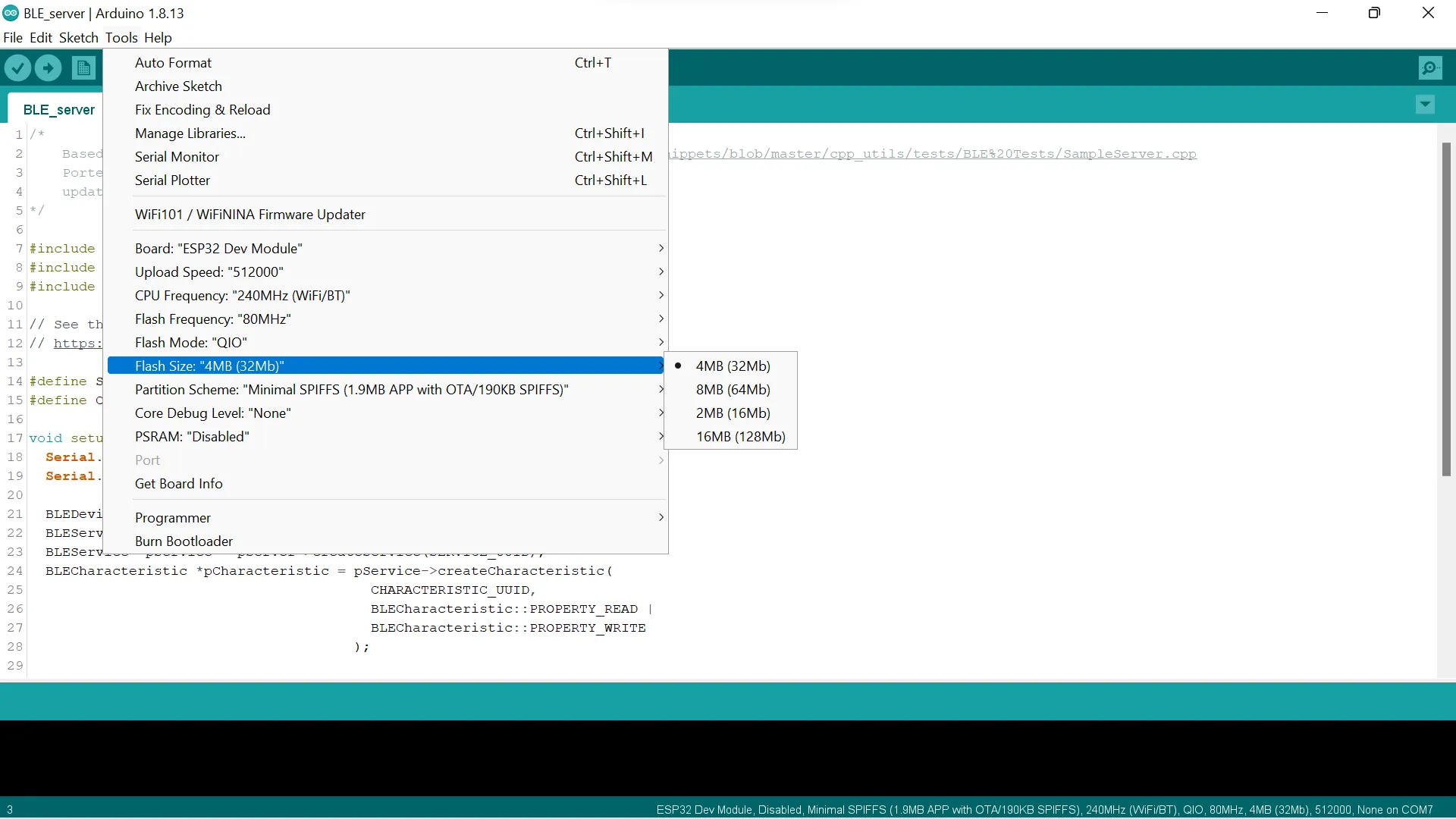Open the tab dropdown arrow at right

(x=1425, y=104)
